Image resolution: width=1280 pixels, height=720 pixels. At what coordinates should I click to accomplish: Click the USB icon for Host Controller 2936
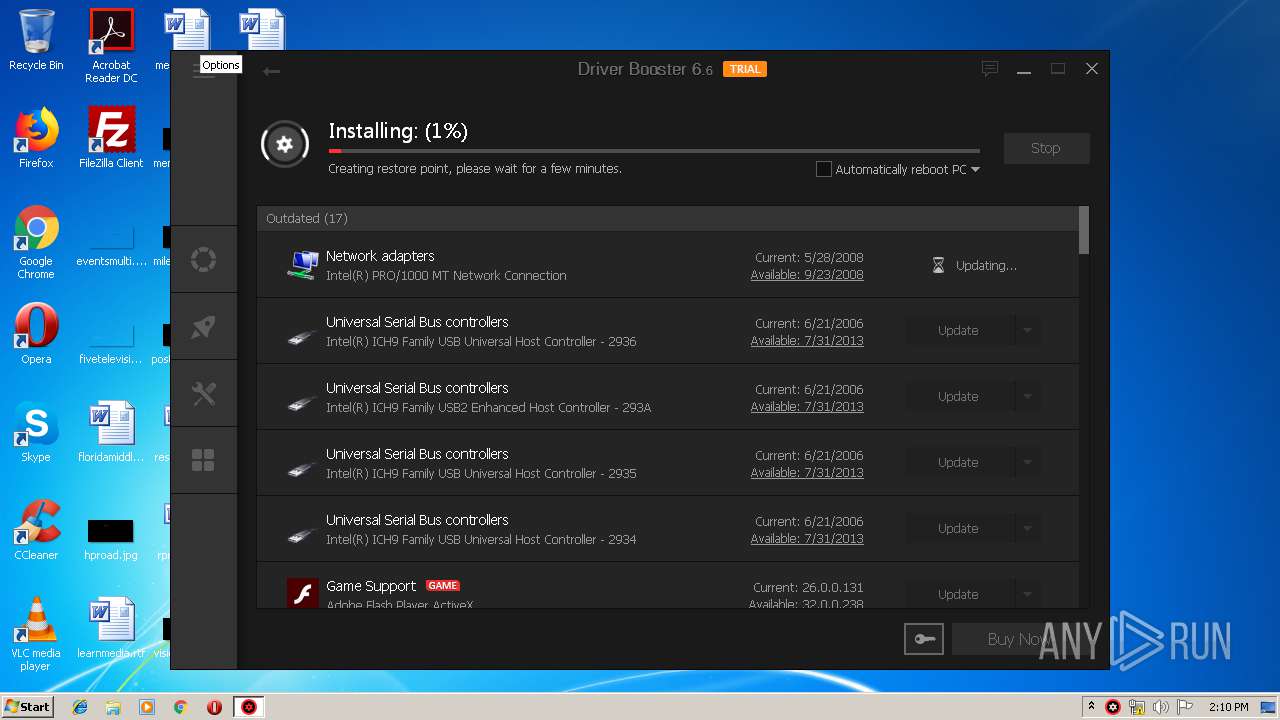pyautogui.click(x=303, y=336)
